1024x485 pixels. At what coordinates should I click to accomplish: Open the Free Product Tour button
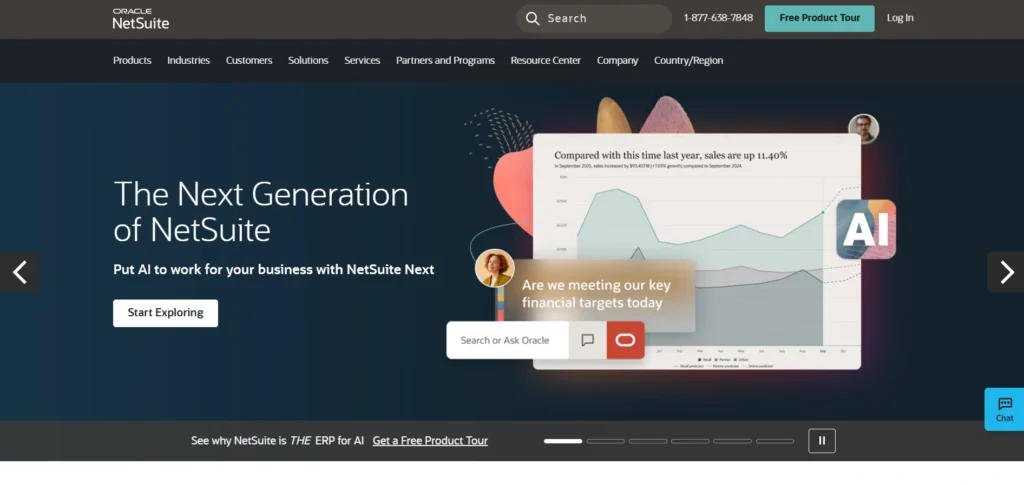[x=820, y=18]
